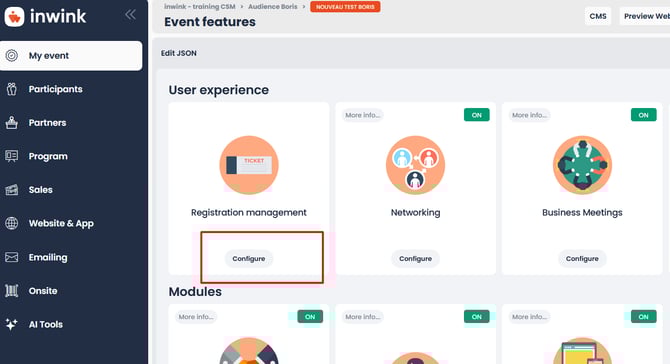
Task: Click the Program schedule icon
Action: 12,156
